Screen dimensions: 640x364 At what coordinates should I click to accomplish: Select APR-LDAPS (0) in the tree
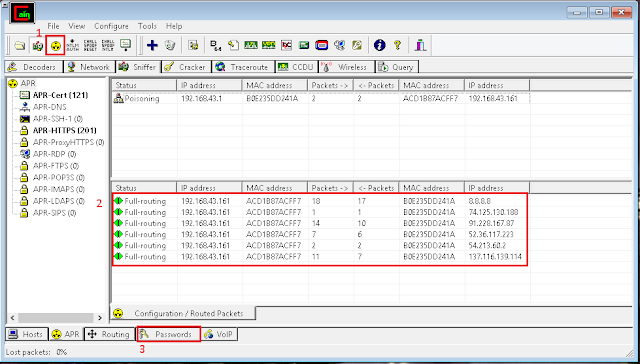[59, 201]
